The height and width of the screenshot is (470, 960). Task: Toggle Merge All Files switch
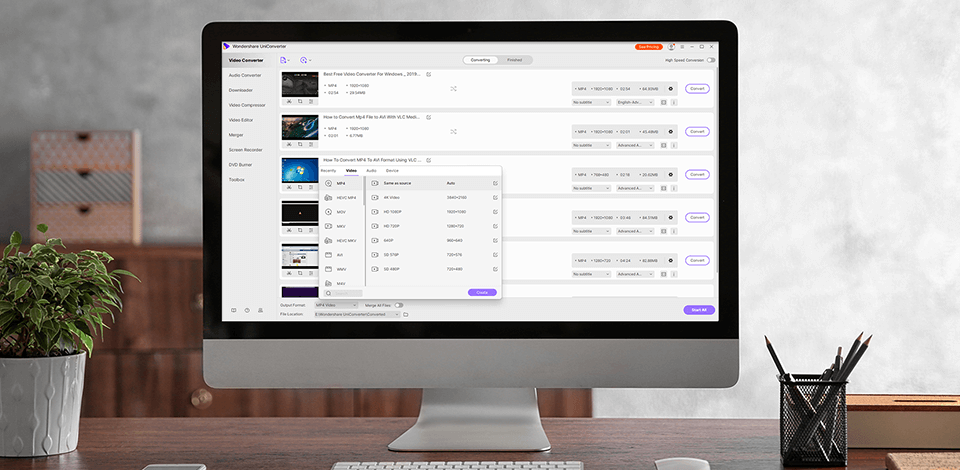pos(399,305)
